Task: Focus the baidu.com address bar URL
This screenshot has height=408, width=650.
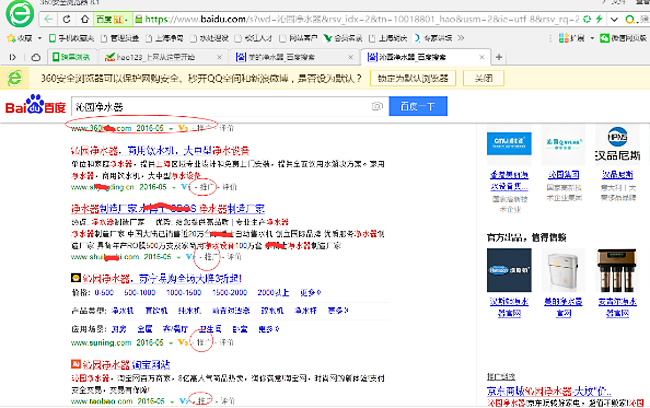Action: (x=361, y=19)
